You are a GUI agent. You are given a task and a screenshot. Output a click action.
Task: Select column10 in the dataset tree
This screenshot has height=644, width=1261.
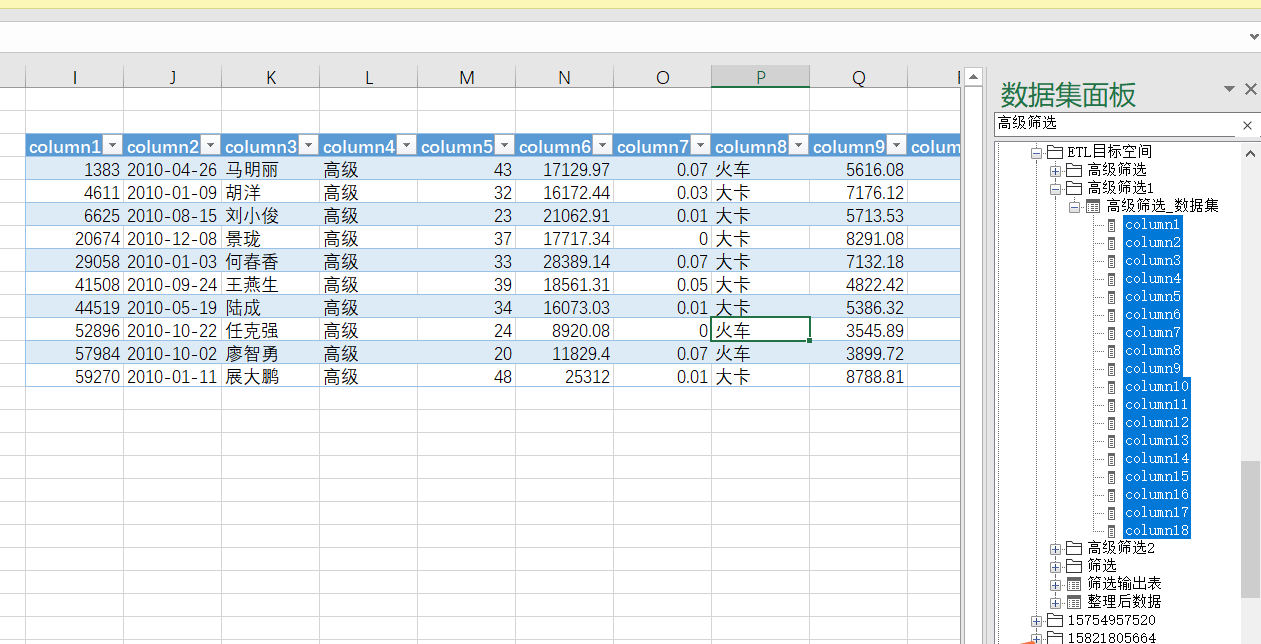1156,387
